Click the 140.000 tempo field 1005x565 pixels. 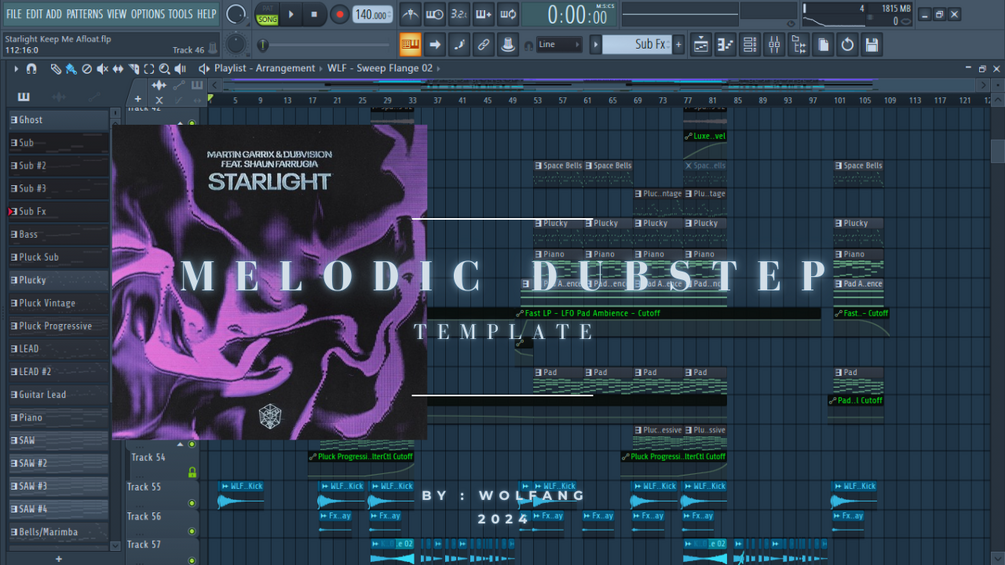click(x=372, y=15)
